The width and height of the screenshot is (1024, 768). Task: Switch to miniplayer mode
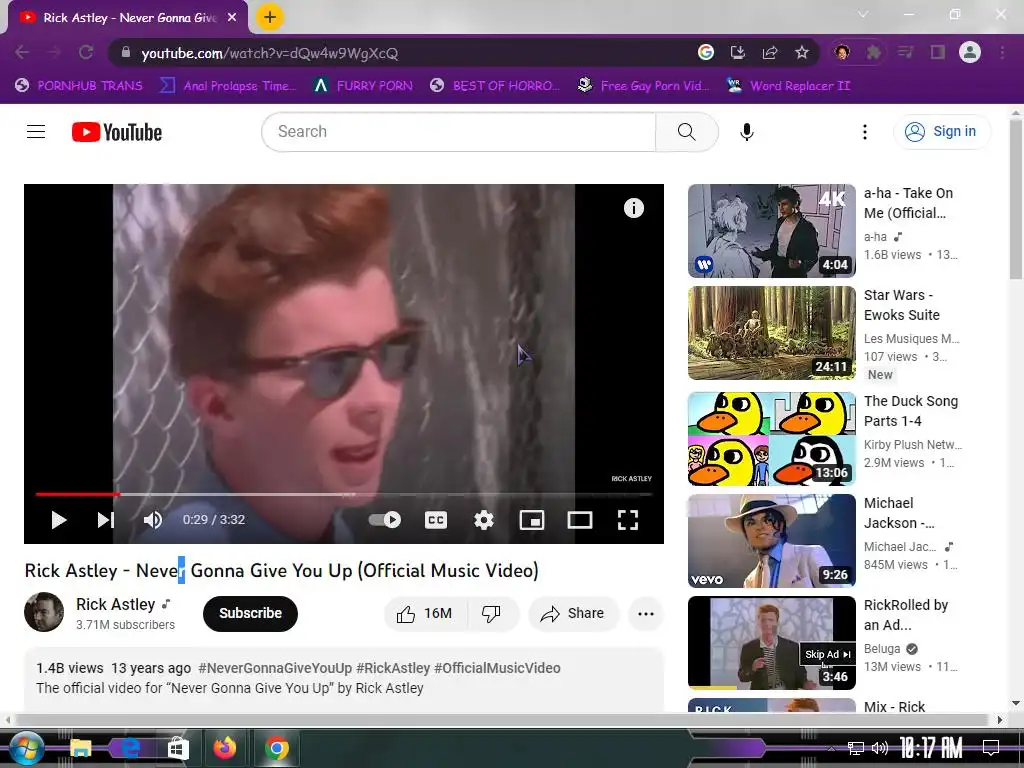click(x=532, y=520)
